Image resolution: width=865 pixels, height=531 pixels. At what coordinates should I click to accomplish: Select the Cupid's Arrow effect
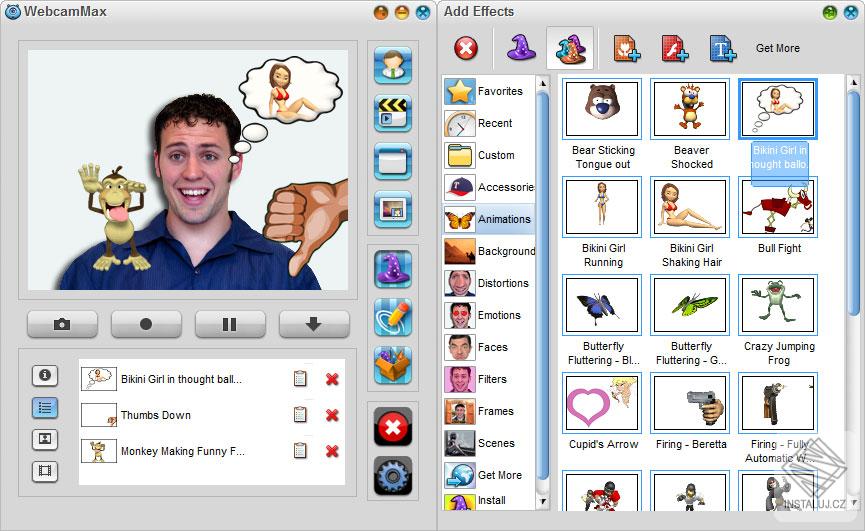pyautogui.click(x=602, y=403)
